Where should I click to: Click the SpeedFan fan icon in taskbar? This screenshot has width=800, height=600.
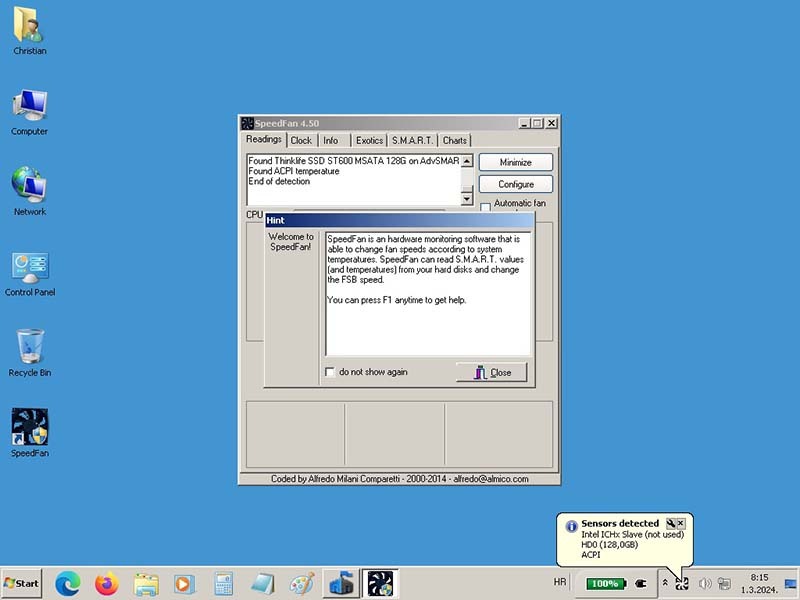click(x=380, y=583)
